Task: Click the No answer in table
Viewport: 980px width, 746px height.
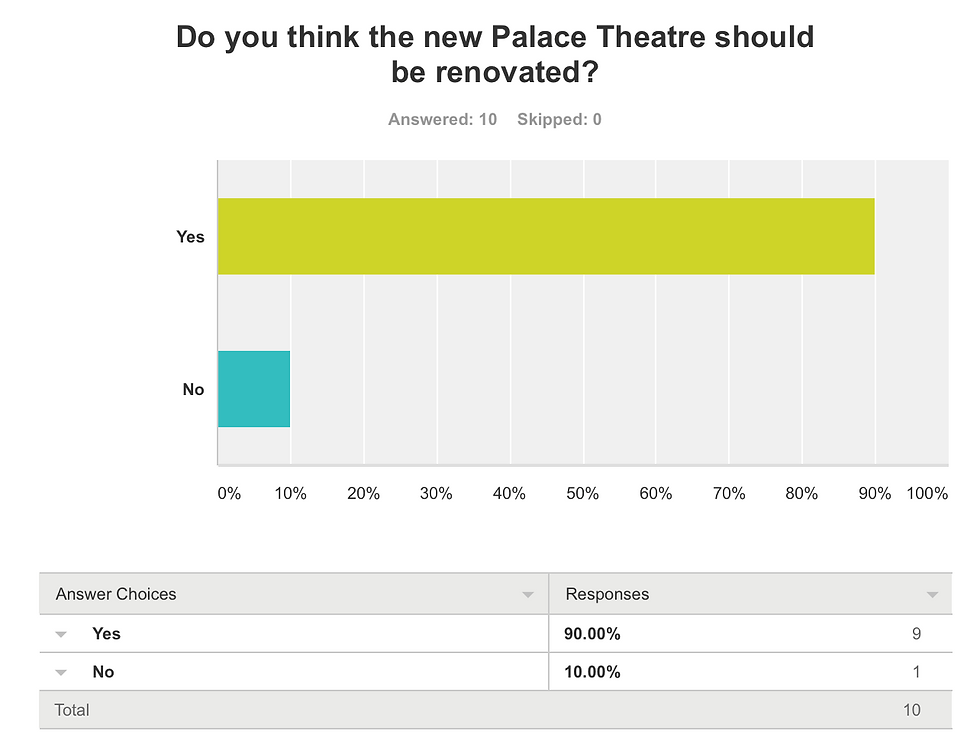Action: pyautogui.click(x=103, y=672)
